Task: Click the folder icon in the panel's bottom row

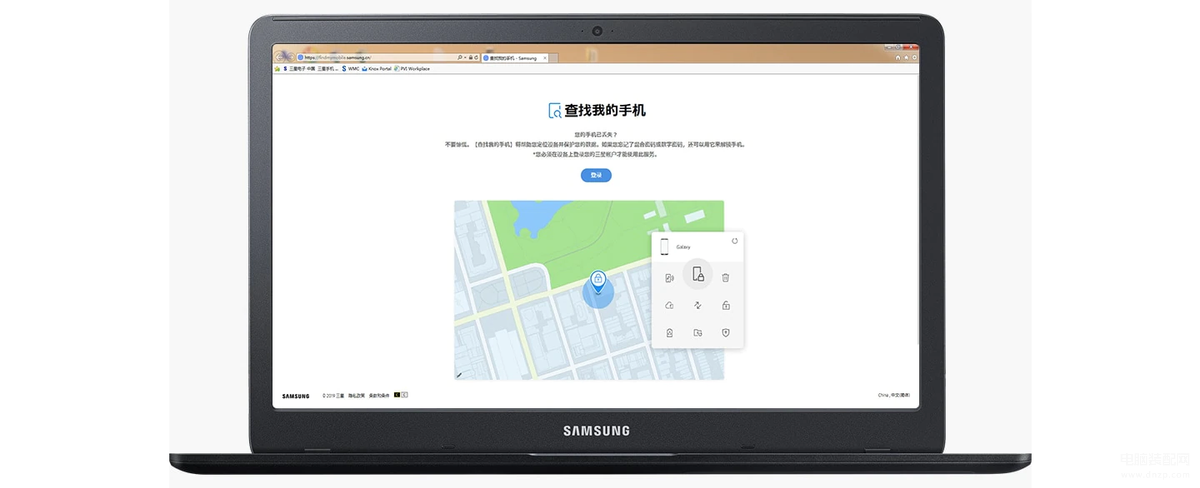Action: 697,332
